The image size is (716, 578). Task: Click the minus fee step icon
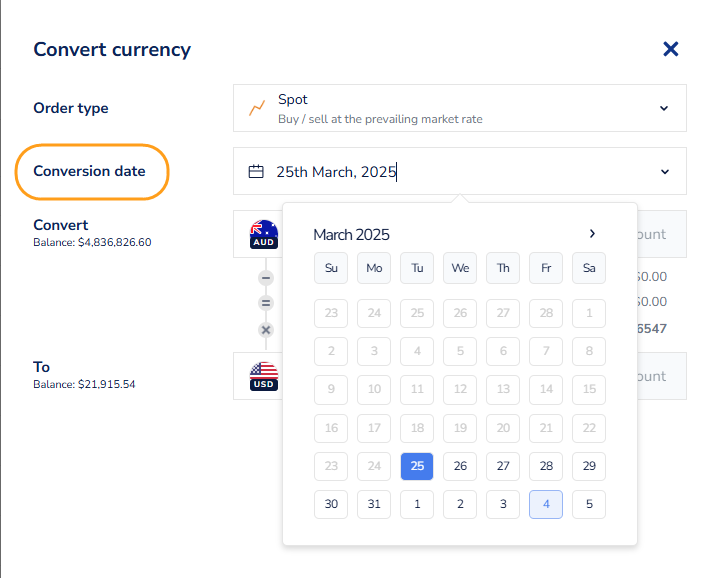pos(266,277)
